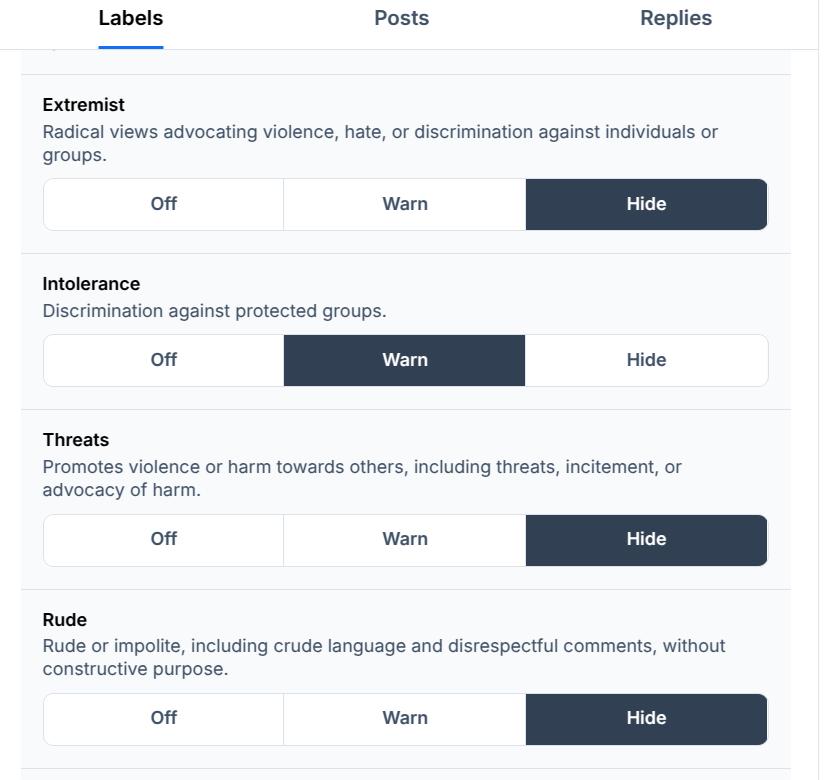Click the Intolerance label heading

point(91,284)
